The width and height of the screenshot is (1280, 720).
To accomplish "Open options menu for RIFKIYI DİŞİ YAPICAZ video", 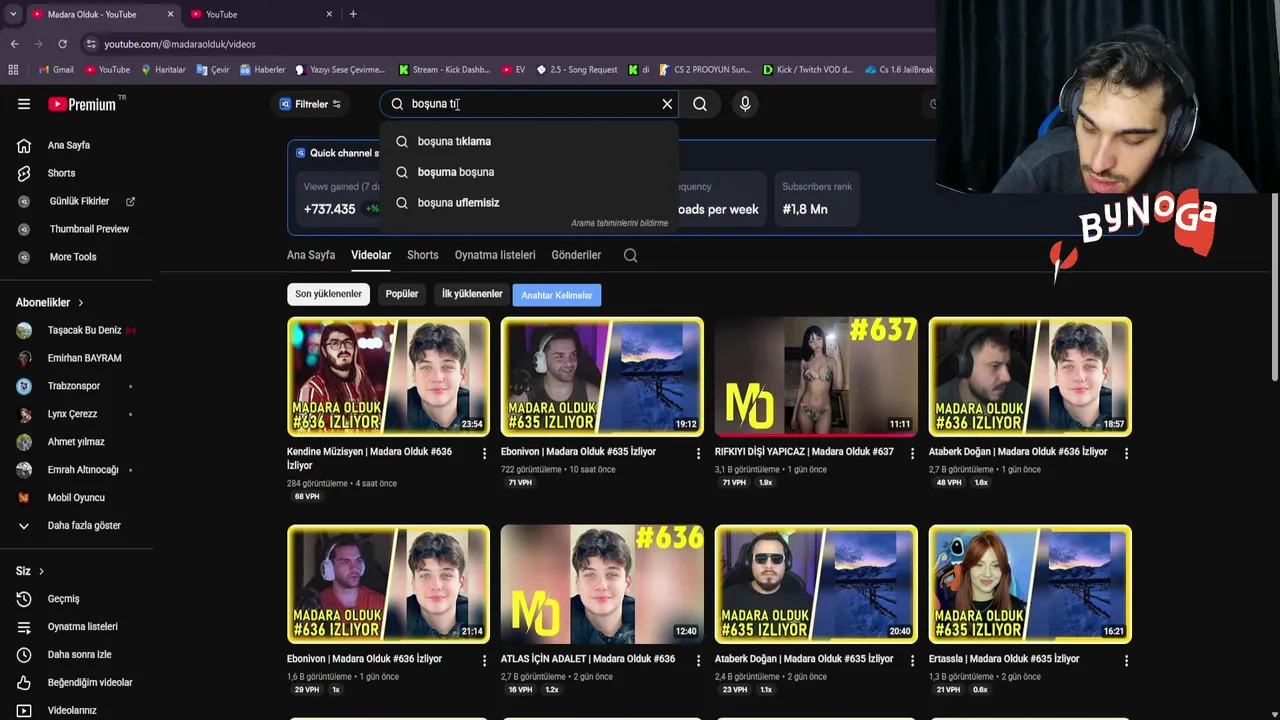I will [912, 453].
